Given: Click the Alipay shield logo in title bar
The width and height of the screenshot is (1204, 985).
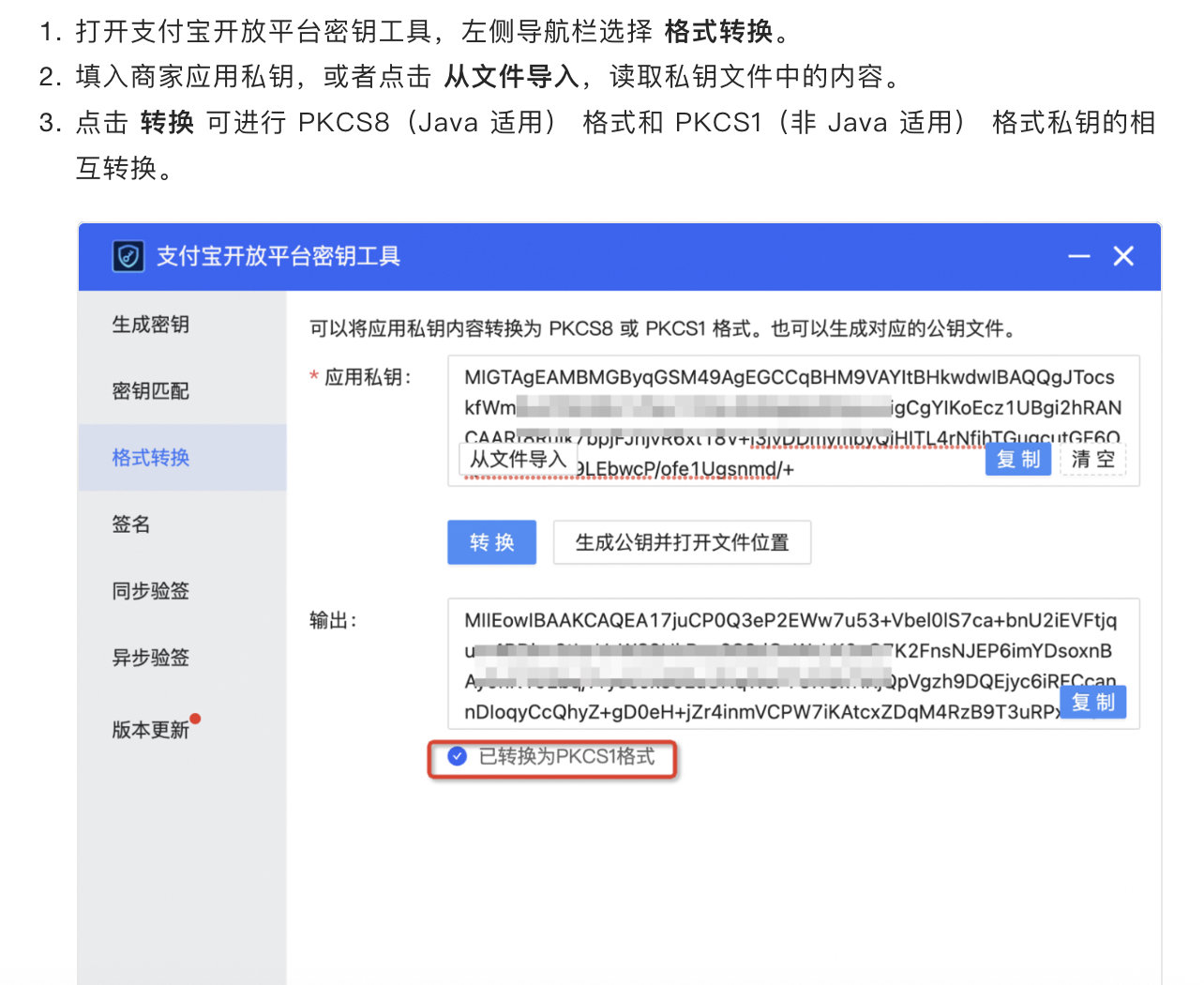Looking at the screenshot, I should 128,256.
